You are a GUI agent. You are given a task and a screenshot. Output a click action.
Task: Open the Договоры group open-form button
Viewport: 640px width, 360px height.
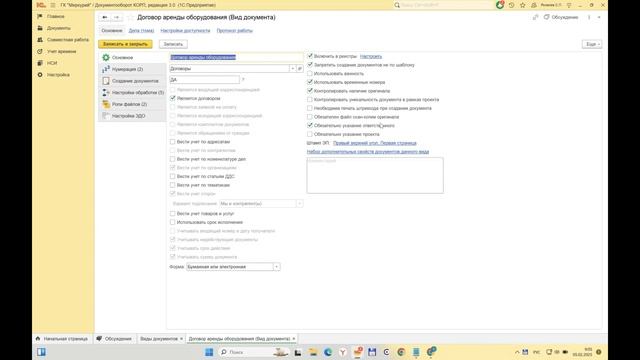(300, 69)
